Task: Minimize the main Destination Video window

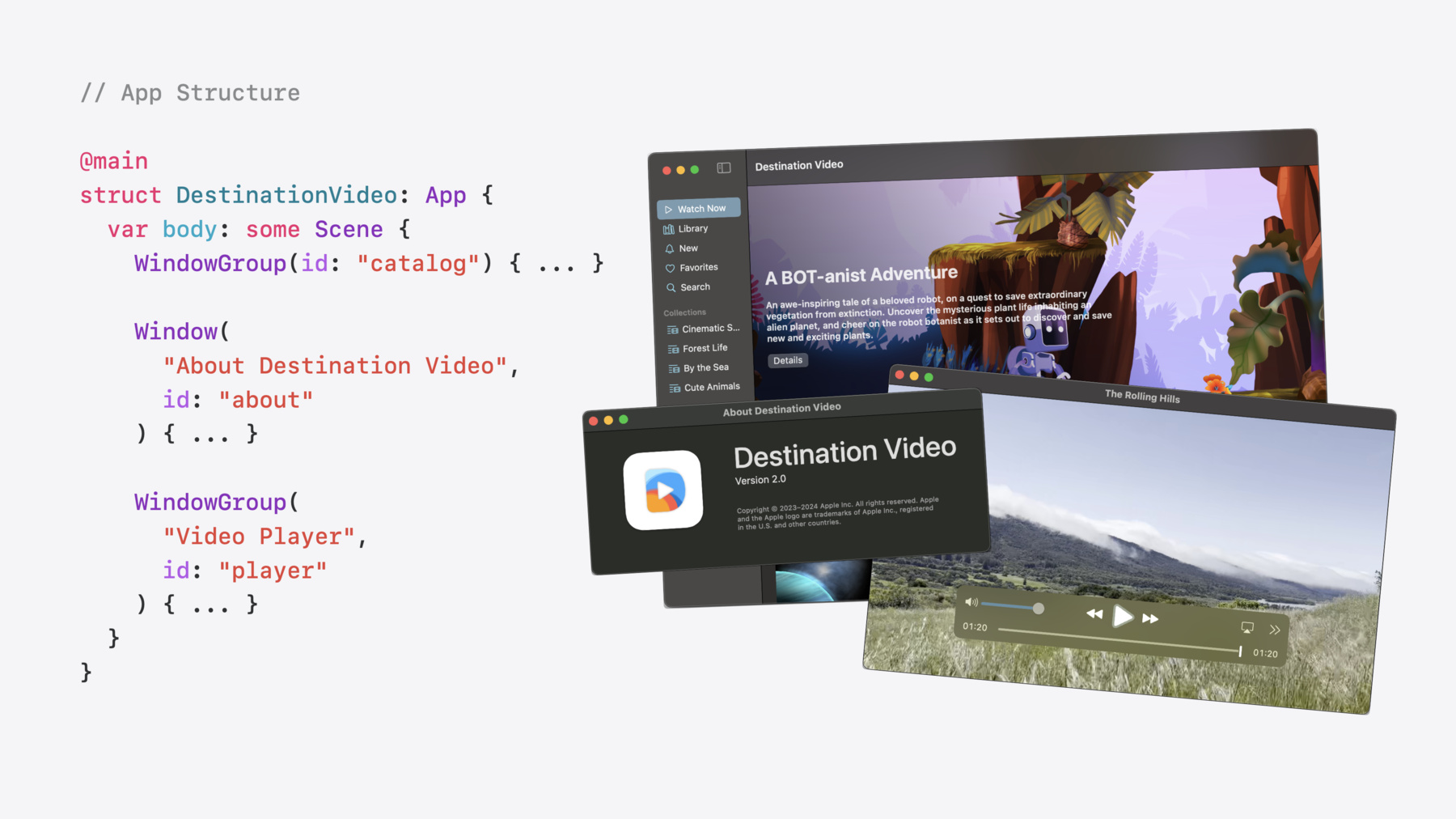Action: pos(680,170)
